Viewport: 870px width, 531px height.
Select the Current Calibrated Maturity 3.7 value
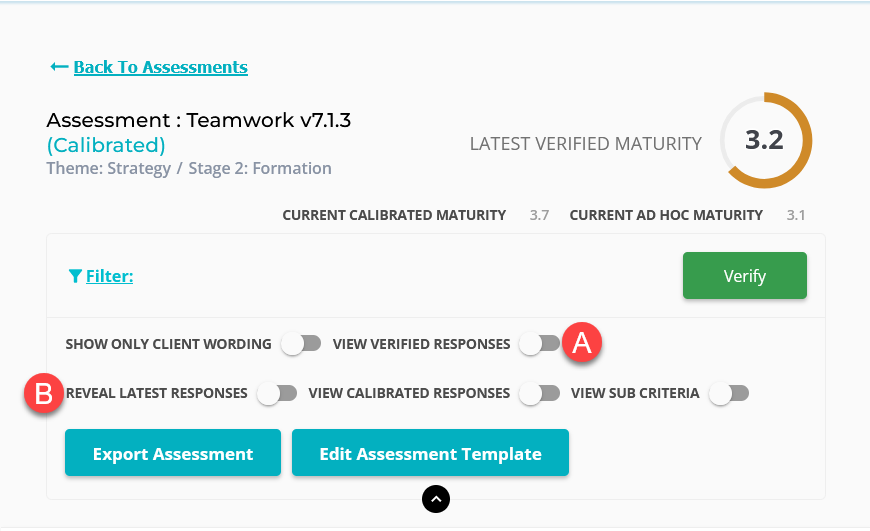(539, 215)
